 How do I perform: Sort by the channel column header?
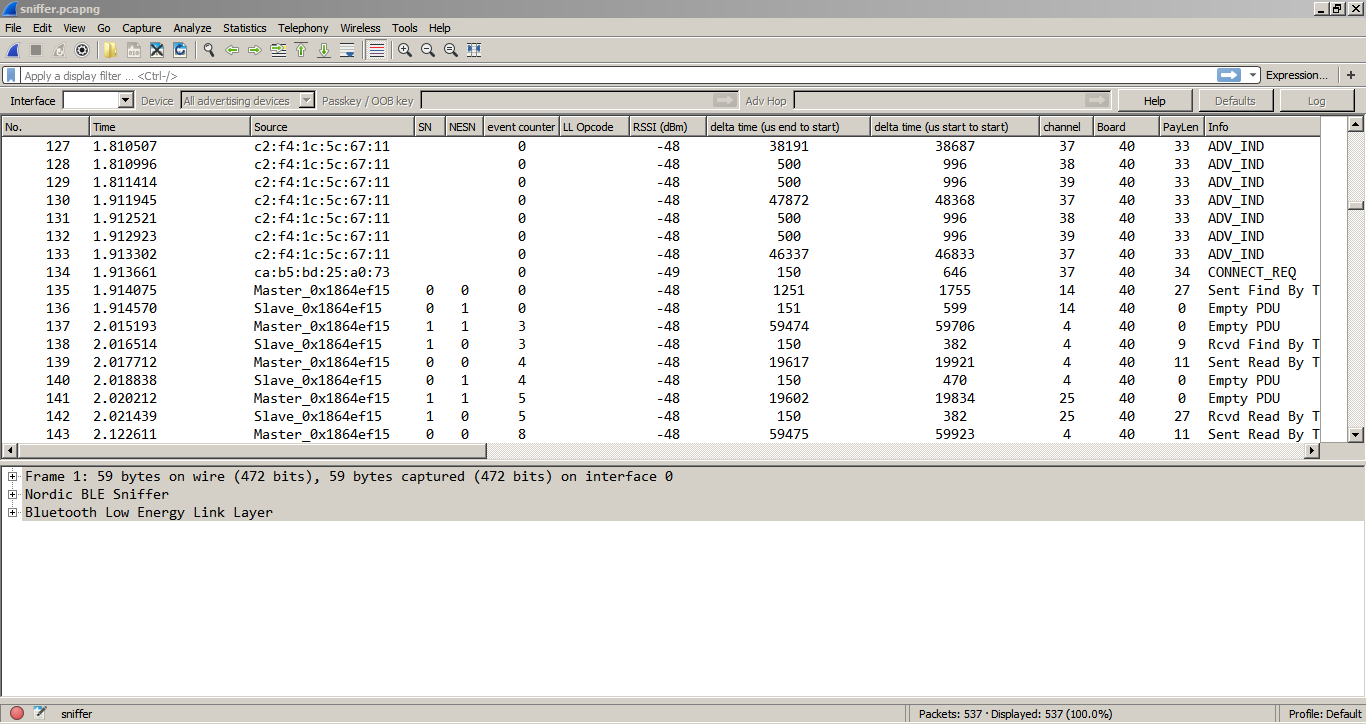click(x=1066, y=127)
